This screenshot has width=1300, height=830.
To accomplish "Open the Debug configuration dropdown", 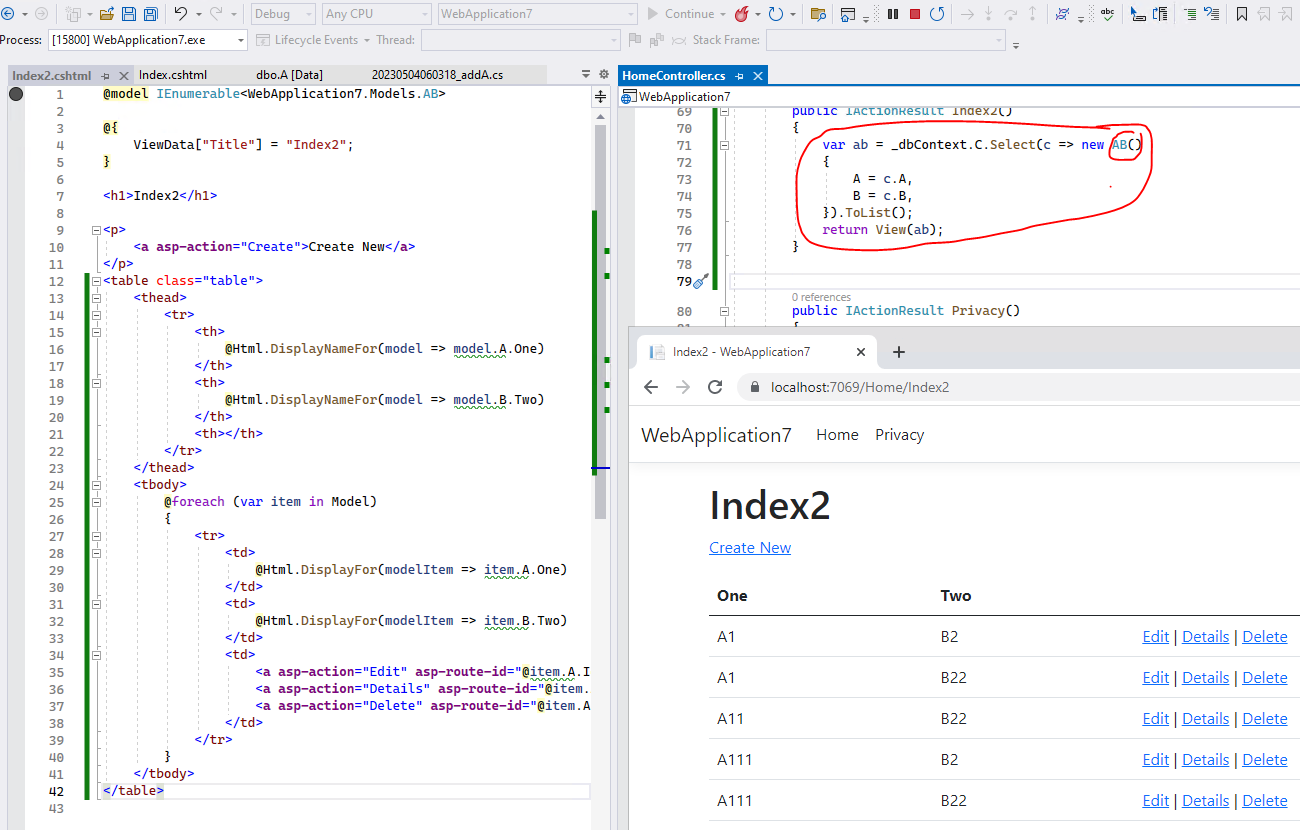I will click(282, 14).
